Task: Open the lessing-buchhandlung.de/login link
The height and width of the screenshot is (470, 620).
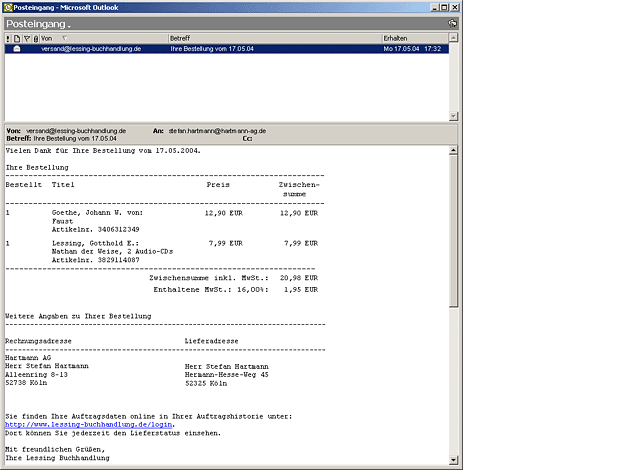Action: (x=89, y=425)
